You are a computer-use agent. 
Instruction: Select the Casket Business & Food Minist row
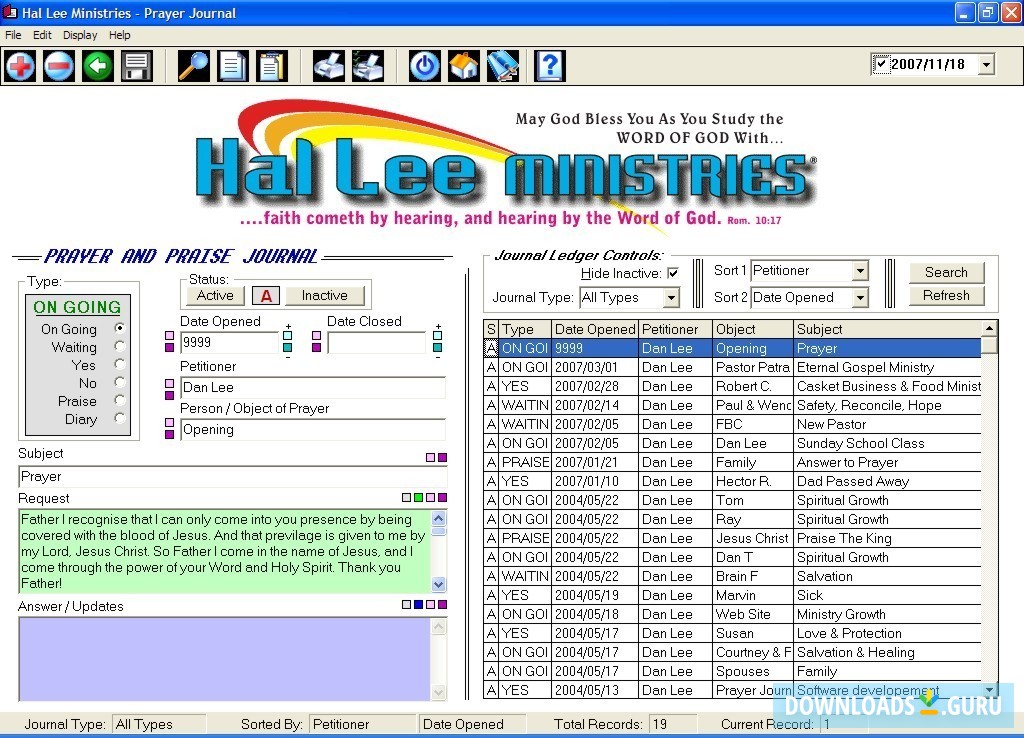tap(732, 386)
